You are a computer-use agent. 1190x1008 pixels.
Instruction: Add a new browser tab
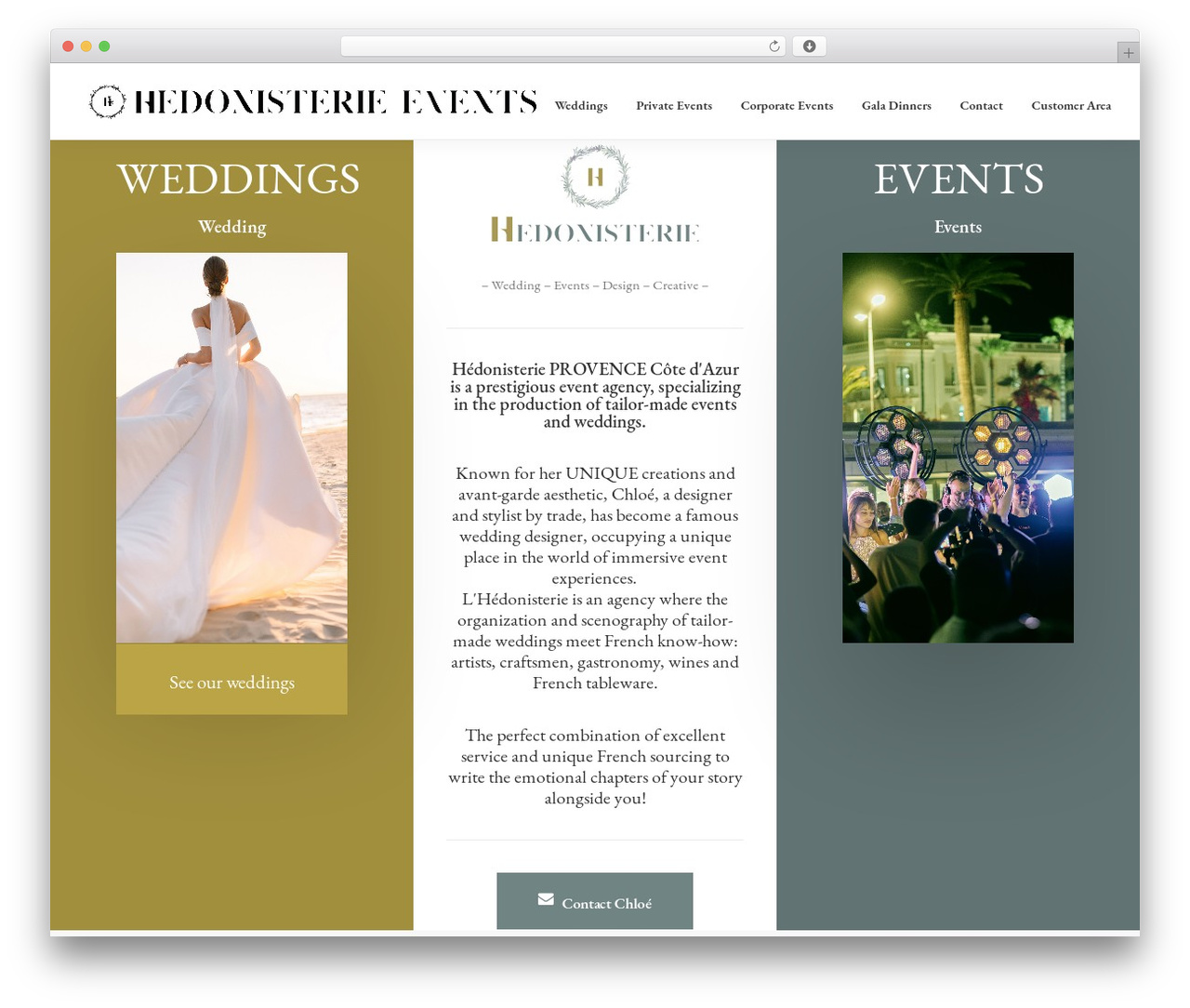click(x=1128, y=53)
